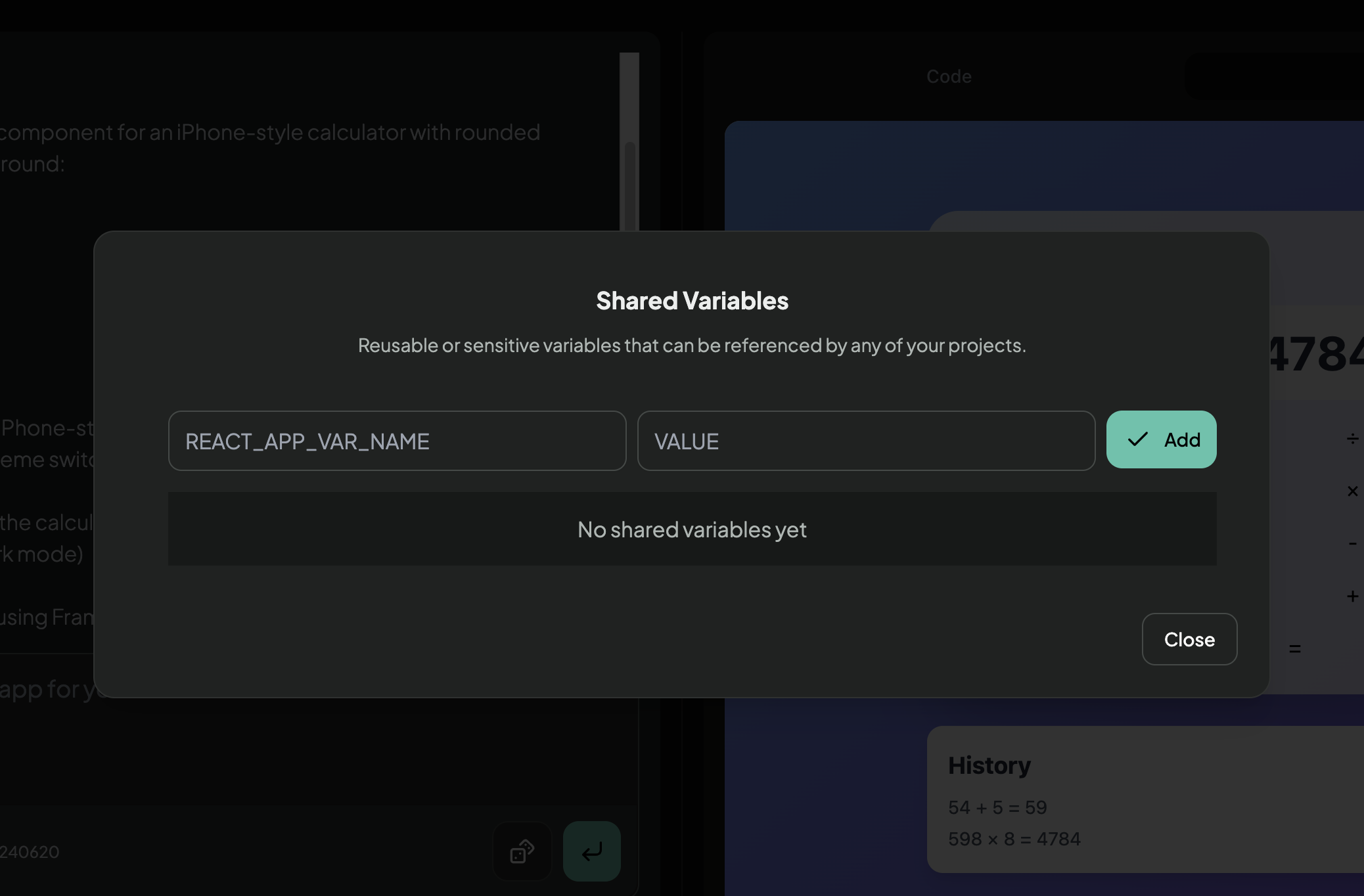Viewport: 1364px width, 896px height.
Task: Close the Shared Variables dialog
Action: point(1189,639)
